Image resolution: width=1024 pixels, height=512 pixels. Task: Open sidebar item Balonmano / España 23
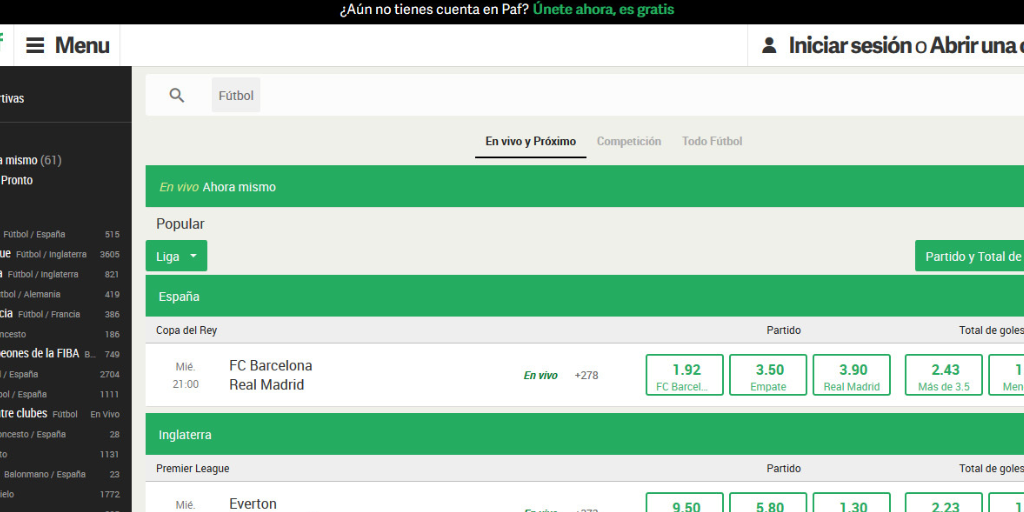60,474
